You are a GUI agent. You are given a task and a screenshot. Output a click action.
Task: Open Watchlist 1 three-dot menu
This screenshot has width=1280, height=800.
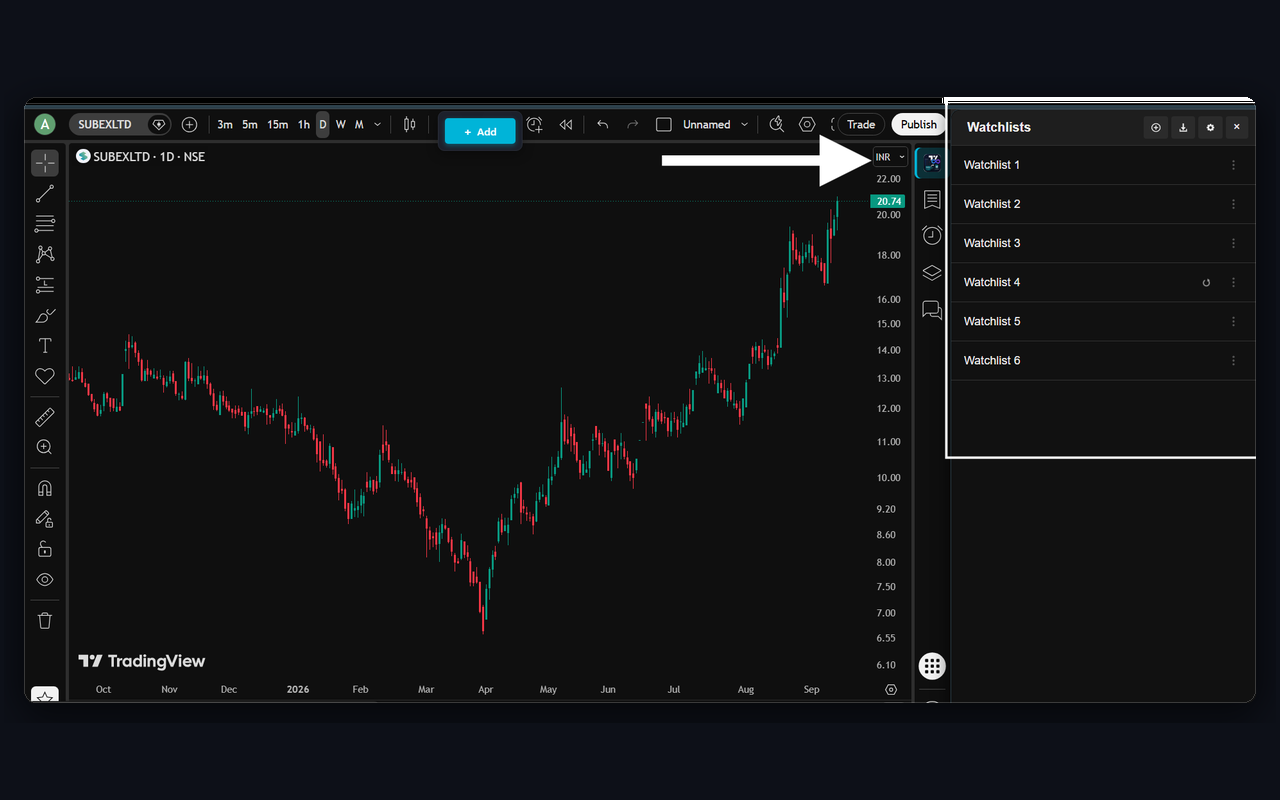click(x=1233, y=165)
